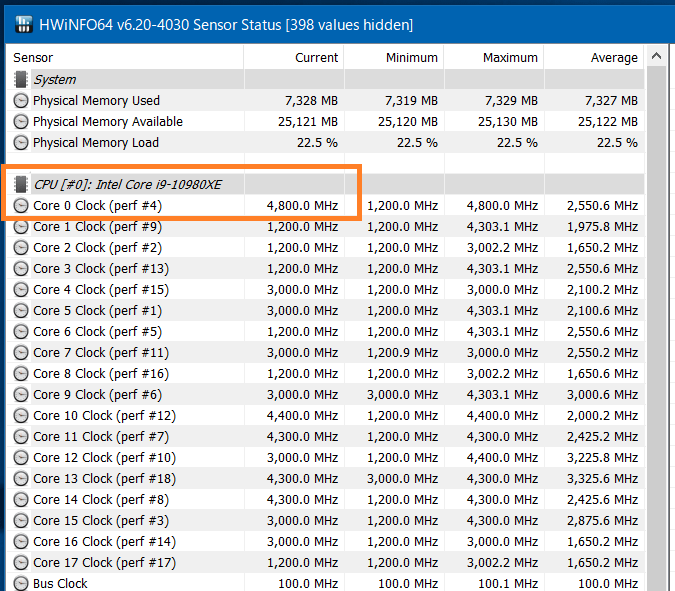
Task: Select Core 10 Clock (perf #12) label
Action: pyautogui.click(x=105, y=415)
